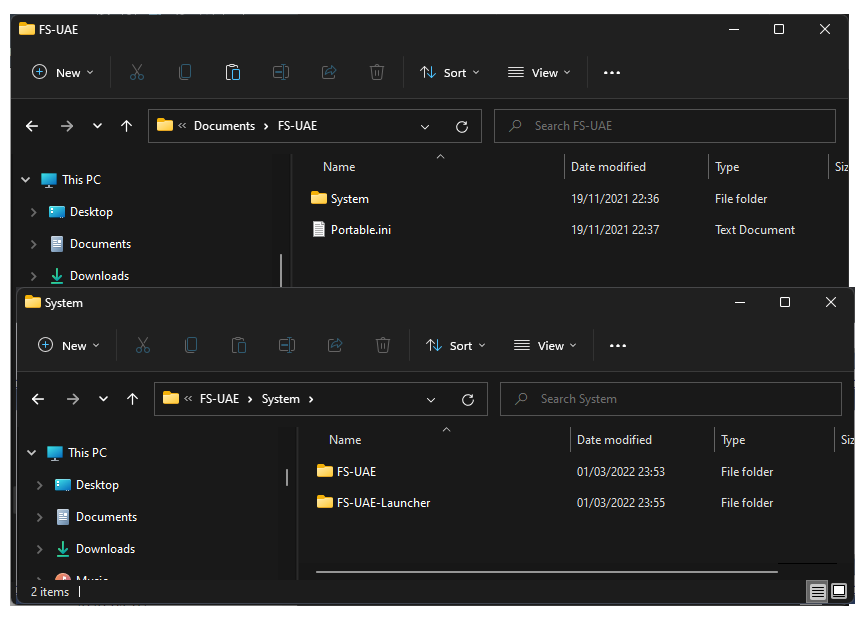Screen dimensions: 862x624
Task: Expand address history dropdown in System window
Action: coord(431,400)
